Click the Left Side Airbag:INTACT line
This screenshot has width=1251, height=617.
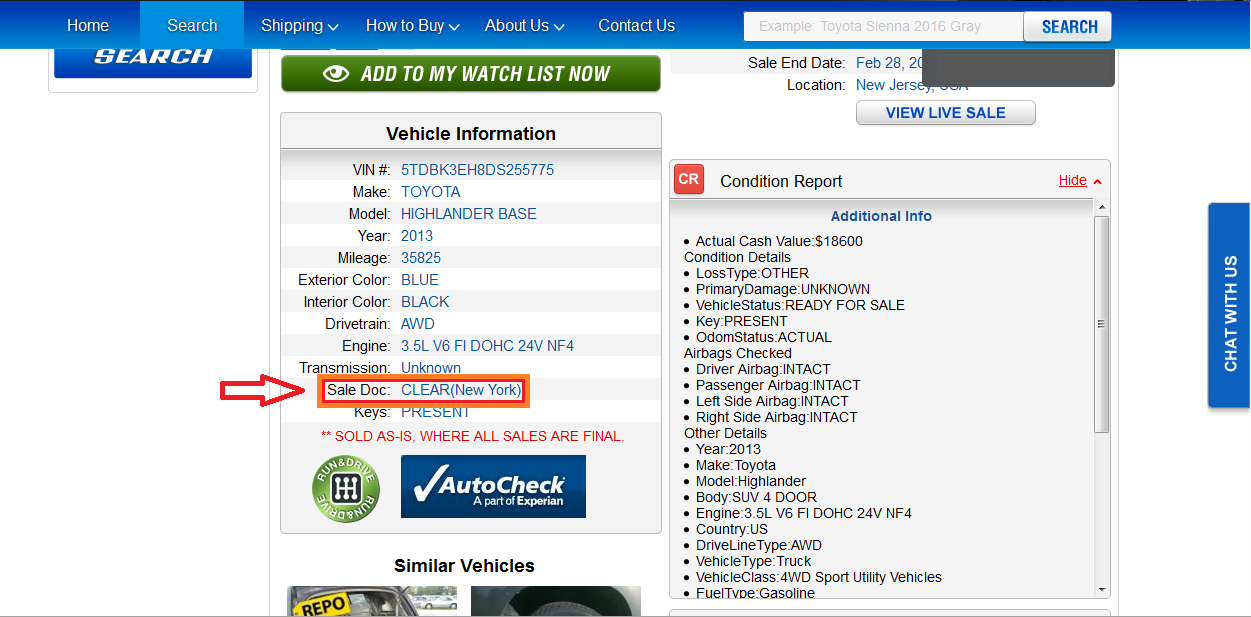click(772, 401)
